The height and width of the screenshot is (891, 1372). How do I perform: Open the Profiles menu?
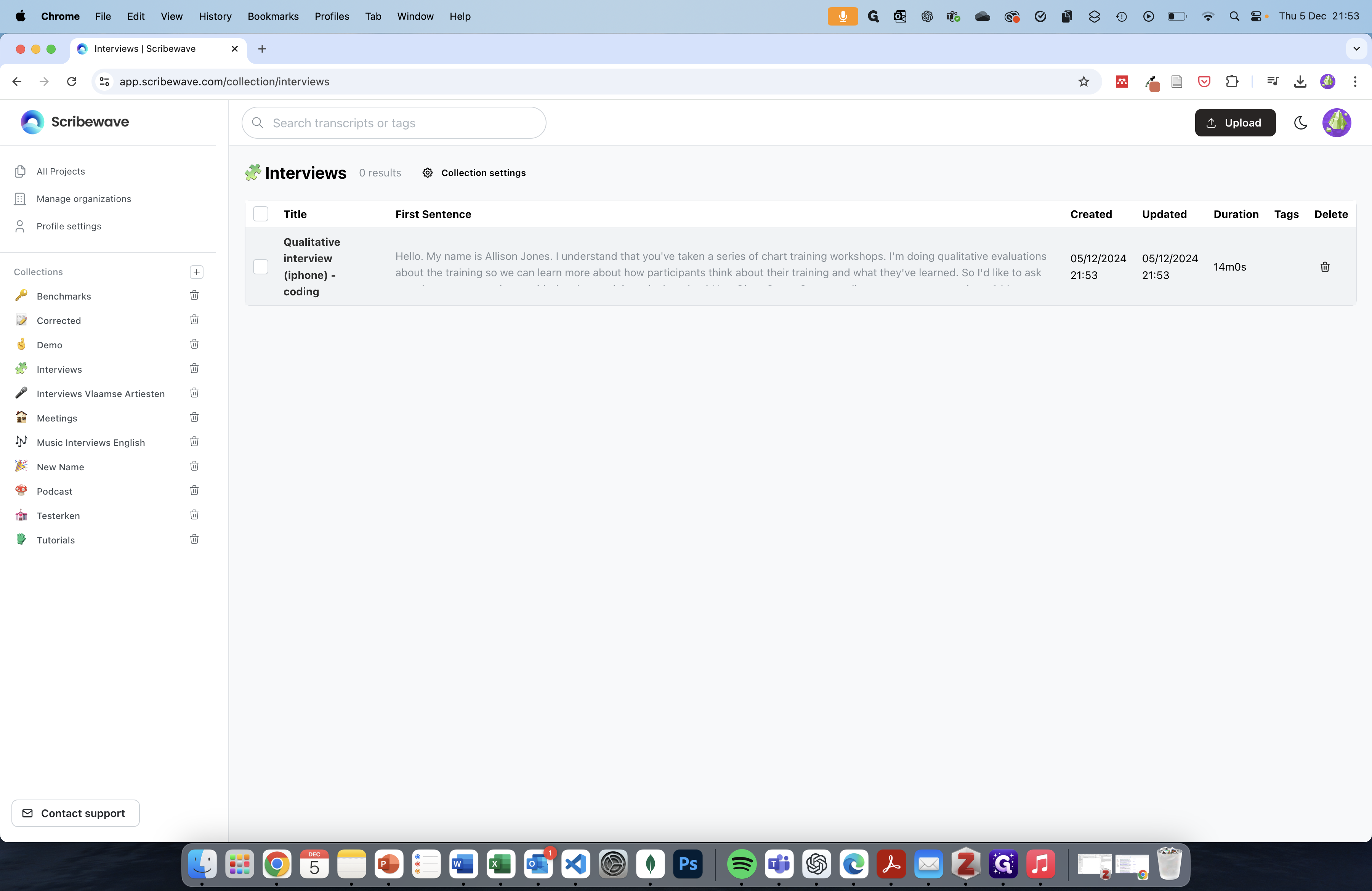[332, 16]
